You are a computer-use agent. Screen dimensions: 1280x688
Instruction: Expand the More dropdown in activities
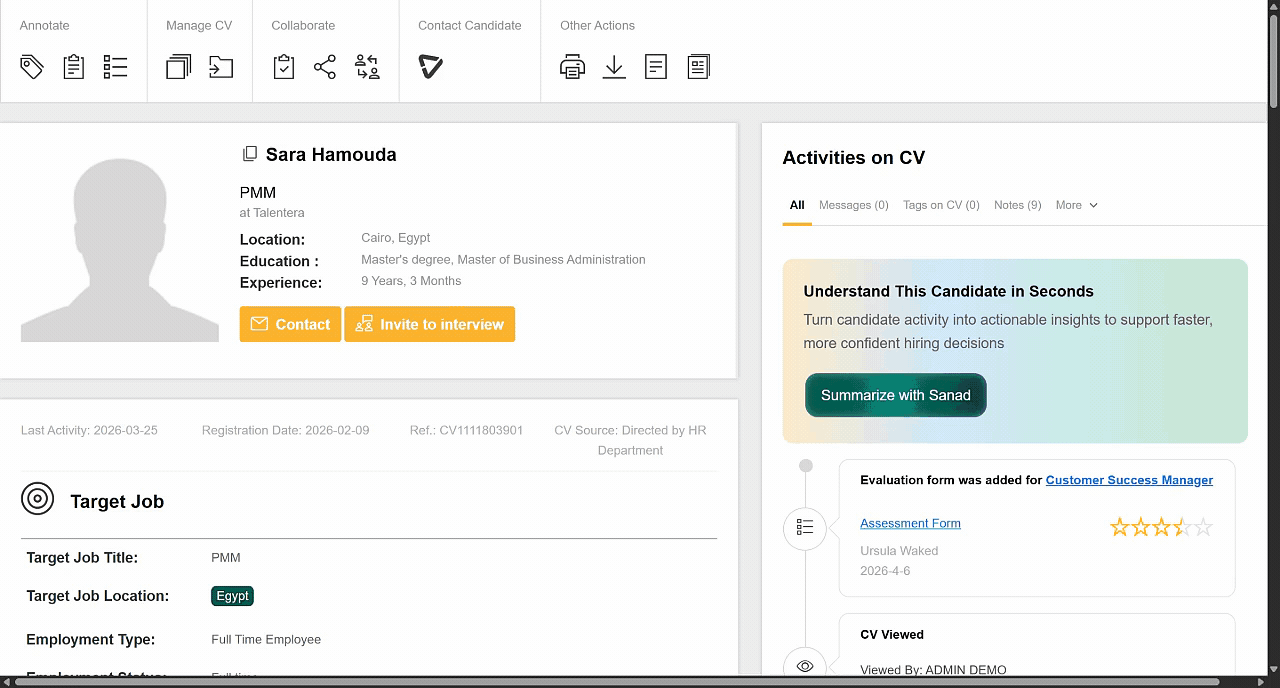coord(1076,205)
